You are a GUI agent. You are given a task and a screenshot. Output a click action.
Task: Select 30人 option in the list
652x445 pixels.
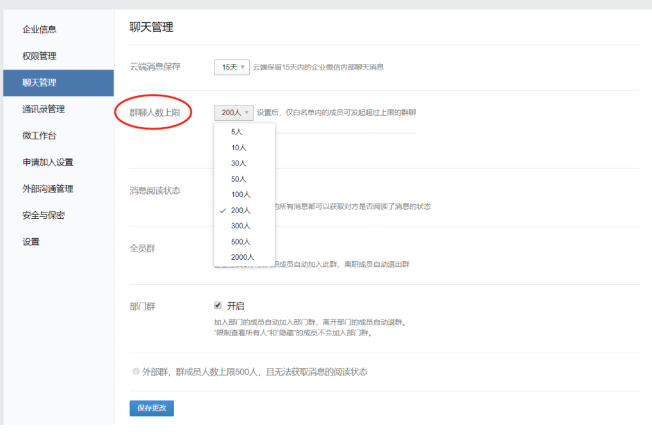[238, 163]
